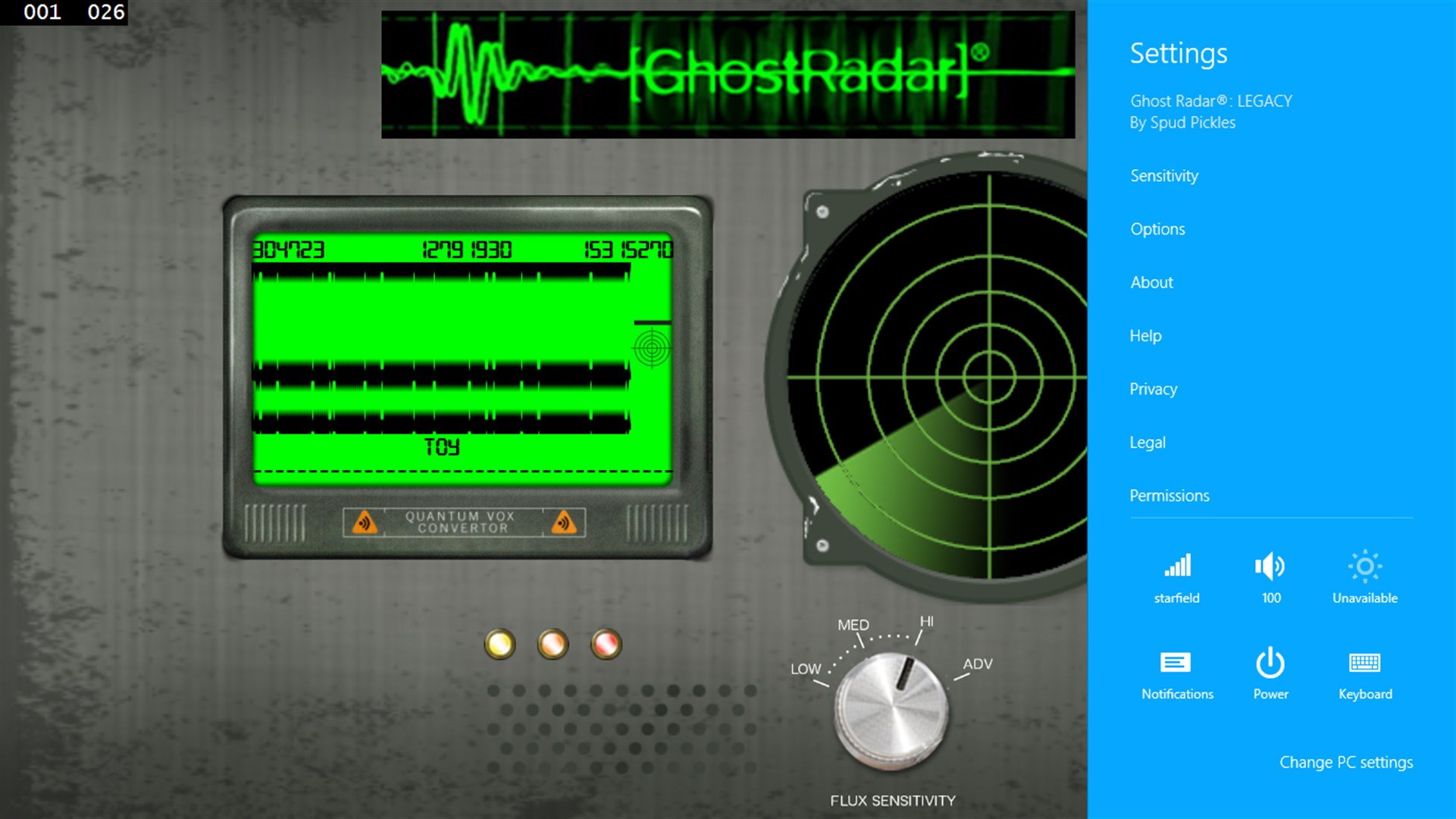Select the Privacy menu item
Screen dimensions: 1456x819
pyautogui.click(x=1153, y=388)
